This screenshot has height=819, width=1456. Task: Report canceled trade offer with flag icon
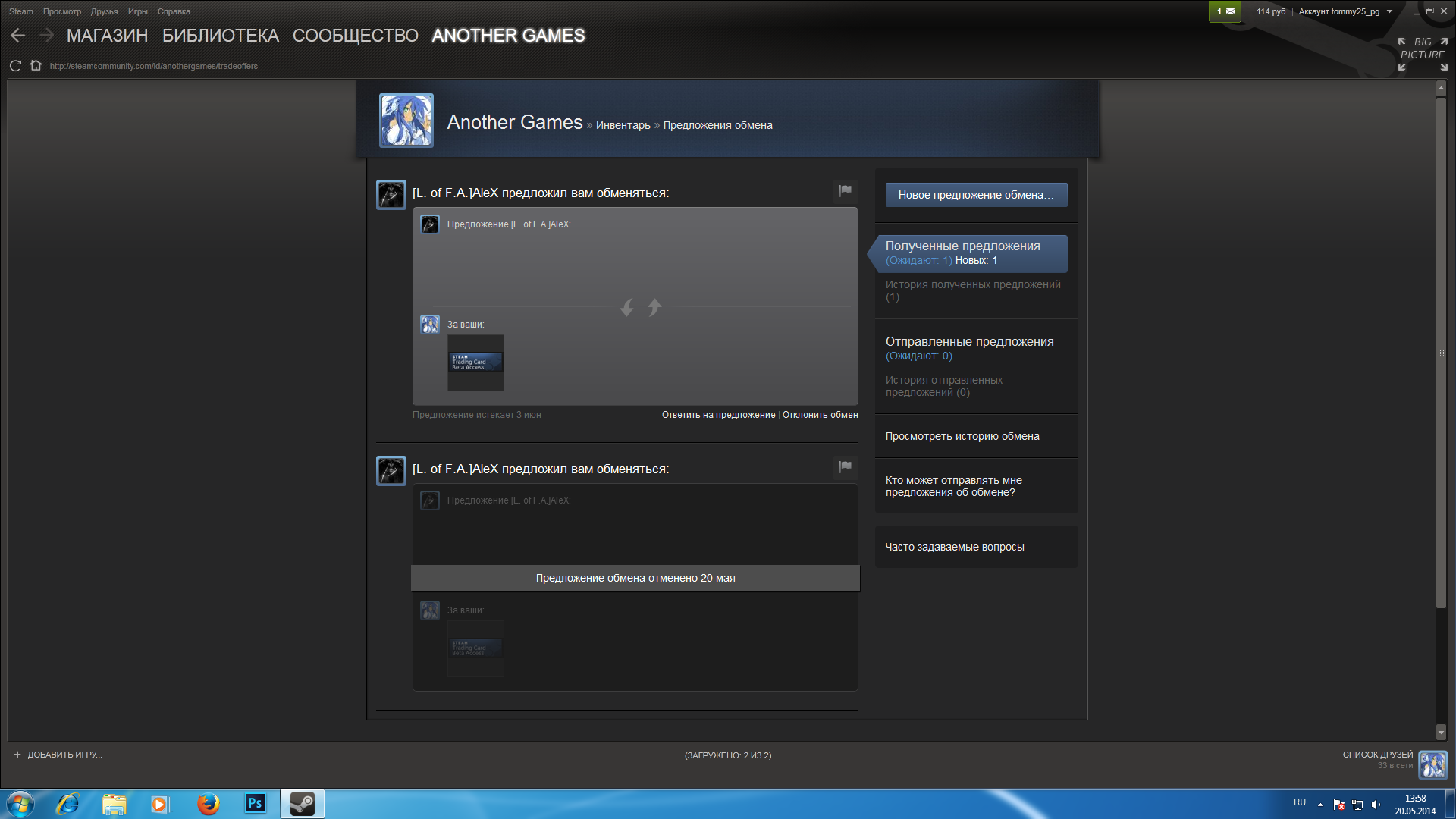[x=846, y=466]
